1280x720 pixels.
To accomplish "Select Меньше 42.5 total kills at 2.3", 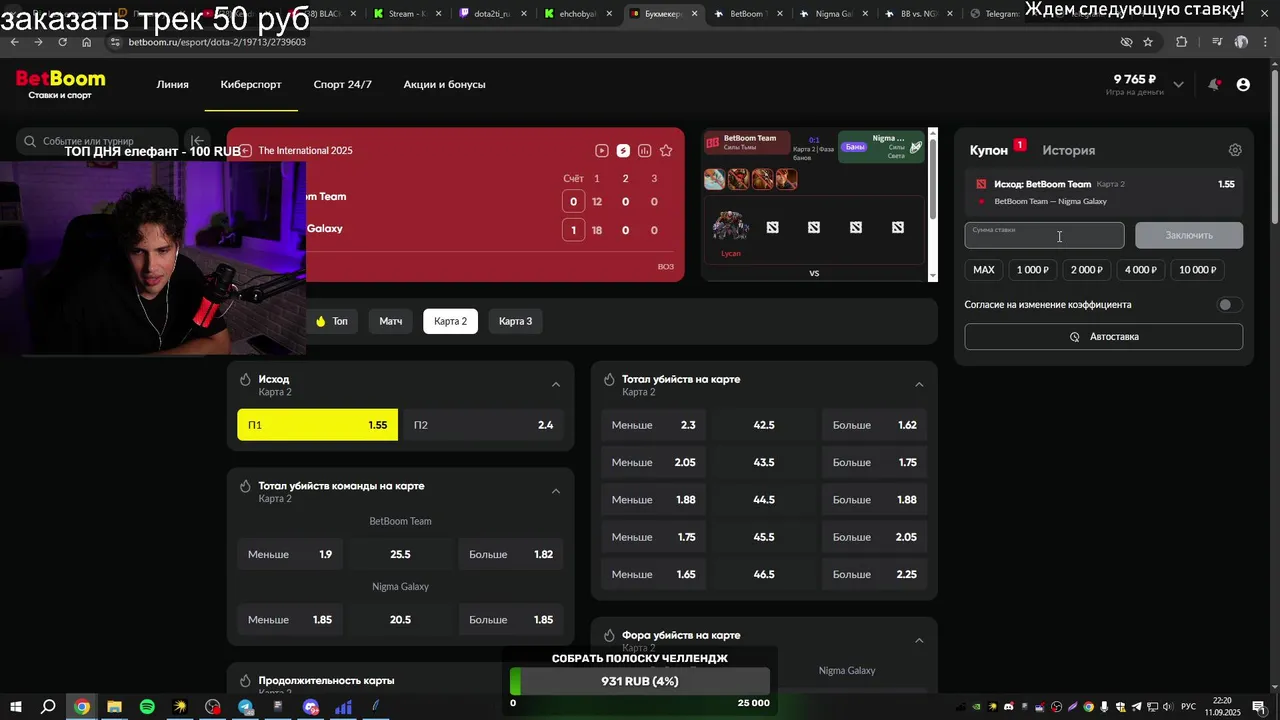I will [654, 425].
